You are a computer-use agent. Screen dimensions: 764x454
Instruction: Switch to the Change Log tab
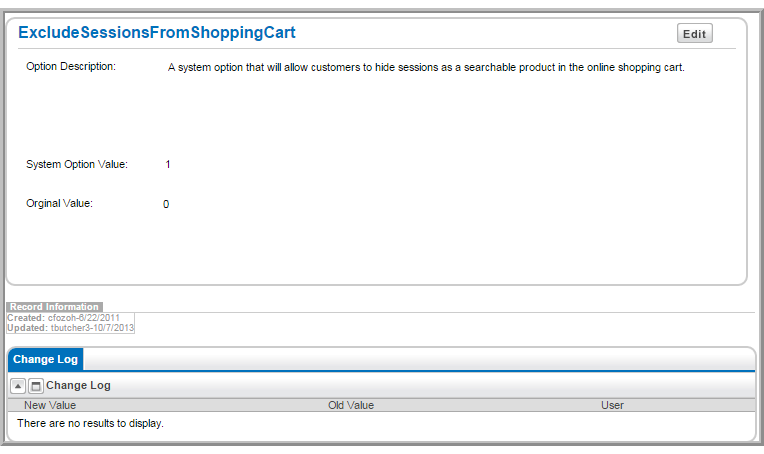pos(45,359)
